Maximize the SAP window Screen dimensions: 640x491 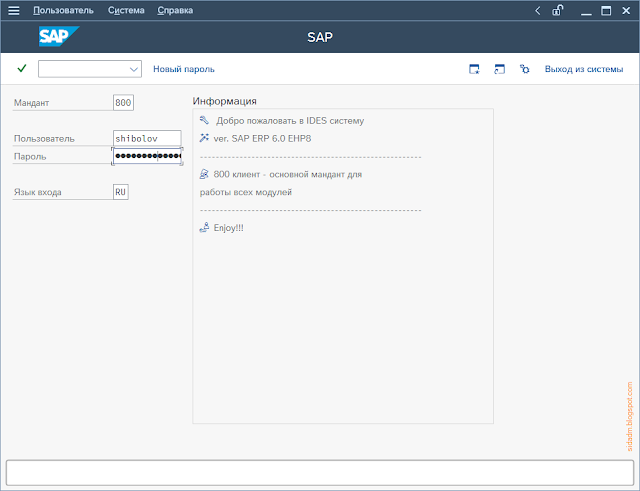[x=606, y=11]
